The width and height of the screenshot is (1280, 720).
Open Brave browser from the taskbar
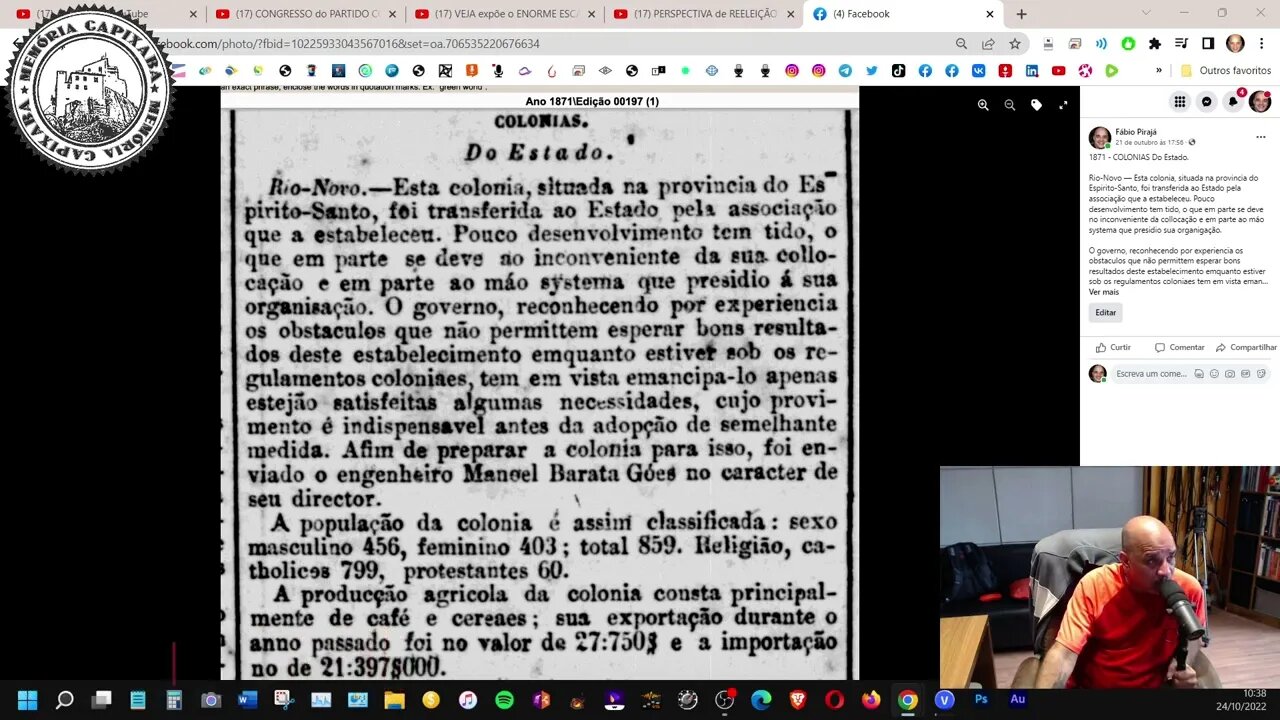[797, 700]
